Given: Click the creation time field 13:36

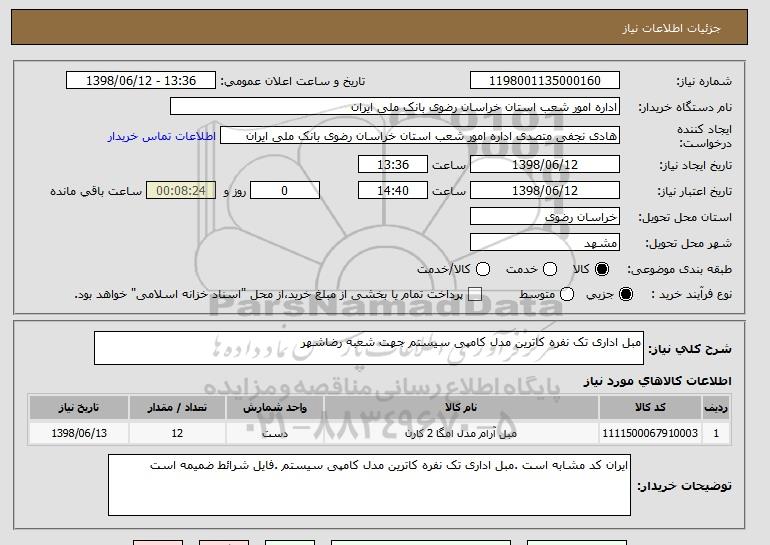Looking at the screenshot, I should (x=393, y=164).
